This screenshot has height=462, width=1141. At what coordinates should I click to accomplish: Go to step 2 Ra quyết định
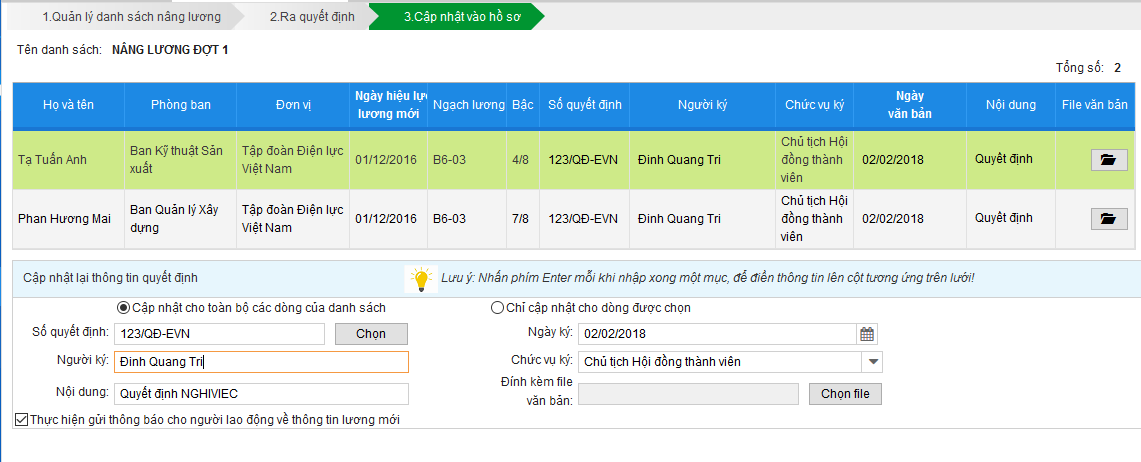tap(312, 17)
